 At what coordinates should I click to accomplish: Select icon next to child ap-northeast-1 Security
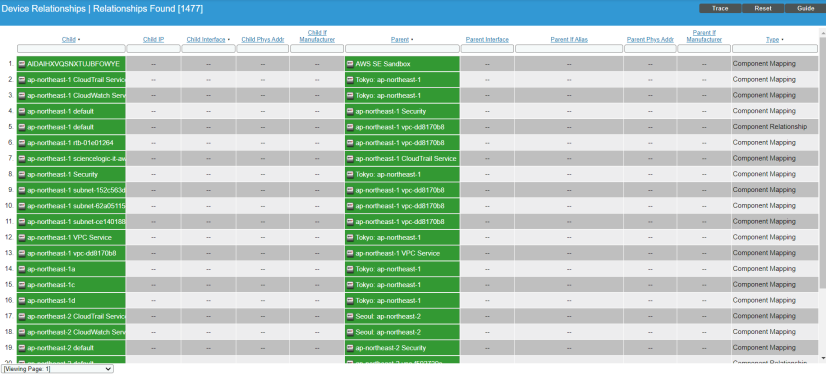[22, 174]
